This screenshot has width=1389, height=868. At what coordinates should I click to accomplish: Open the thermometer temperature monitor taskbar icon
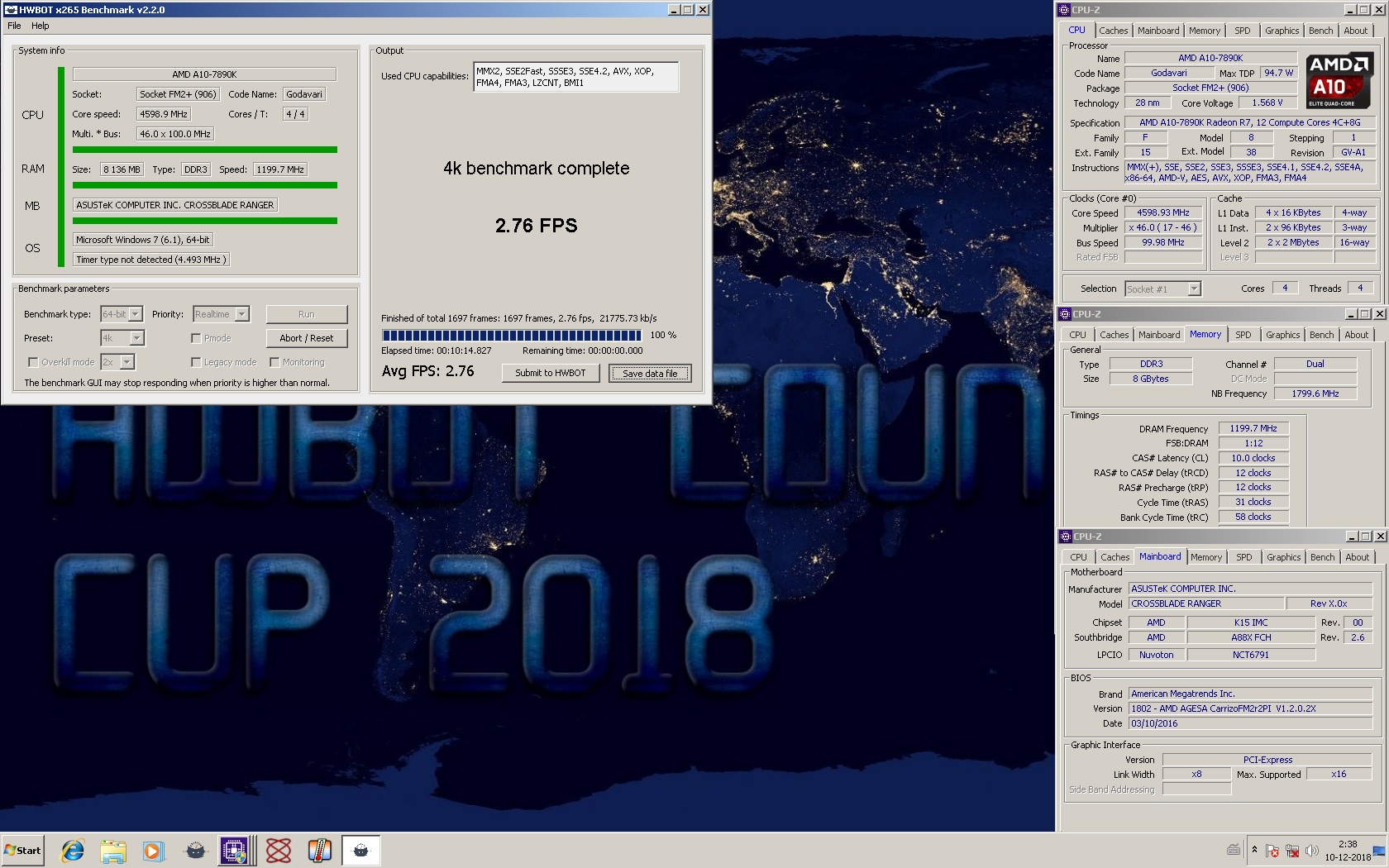pos(319,850)
